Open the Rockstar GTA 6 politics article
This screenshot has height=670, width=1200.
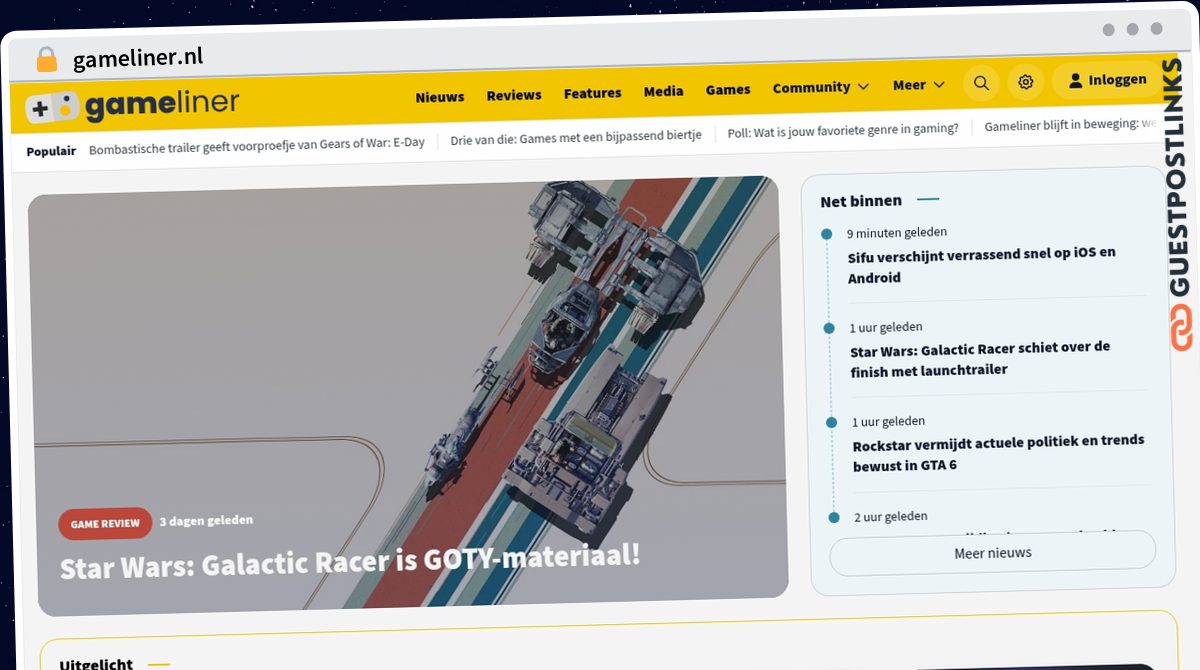tap(998, 452)
